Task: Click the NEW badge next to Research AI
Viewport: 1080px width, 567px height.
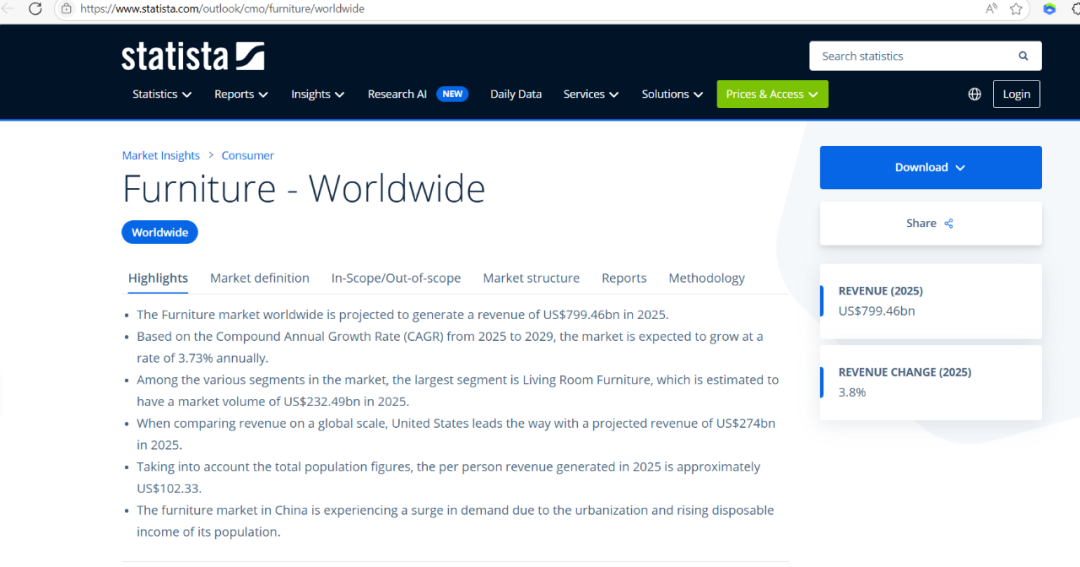Action: pyautogui.click(x=453, y=94)
